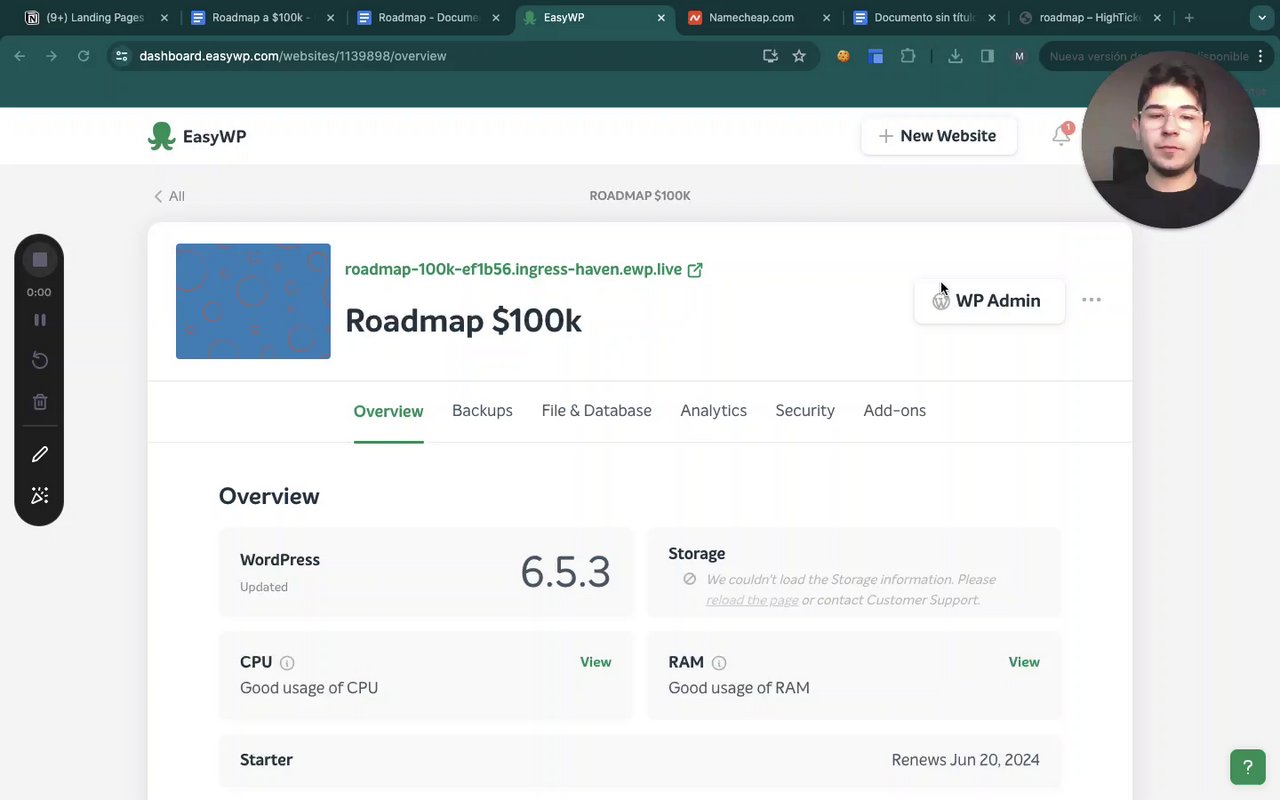Click the cookie extension icon
Viewport: 1280px width, 800px height.
(x=843, y=56)
